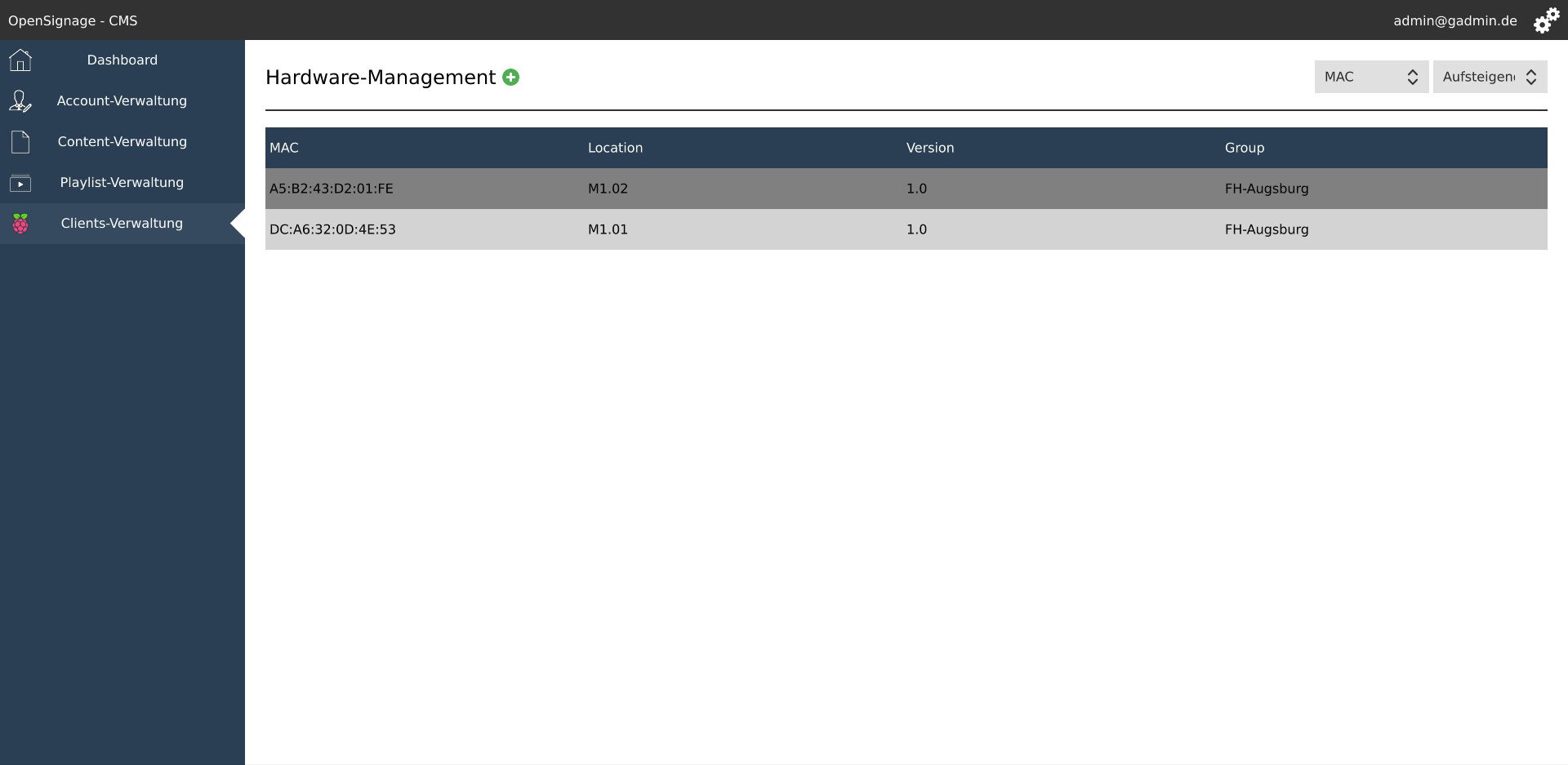Navigate to Playlist-Verwaltung

pyautogui.click(x=122, y=183)
